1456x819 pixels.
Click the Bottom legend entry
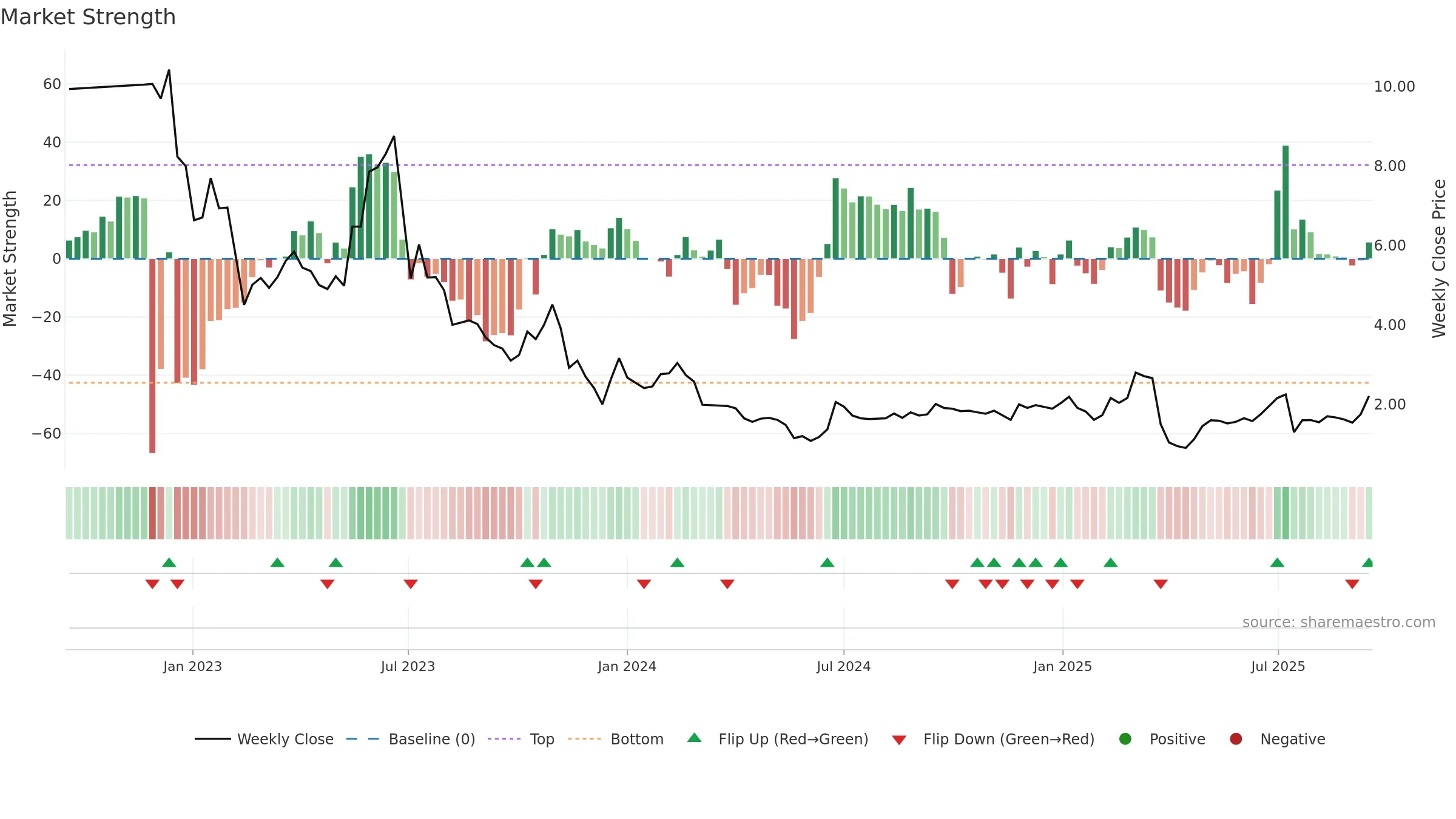tap(616, 739)
